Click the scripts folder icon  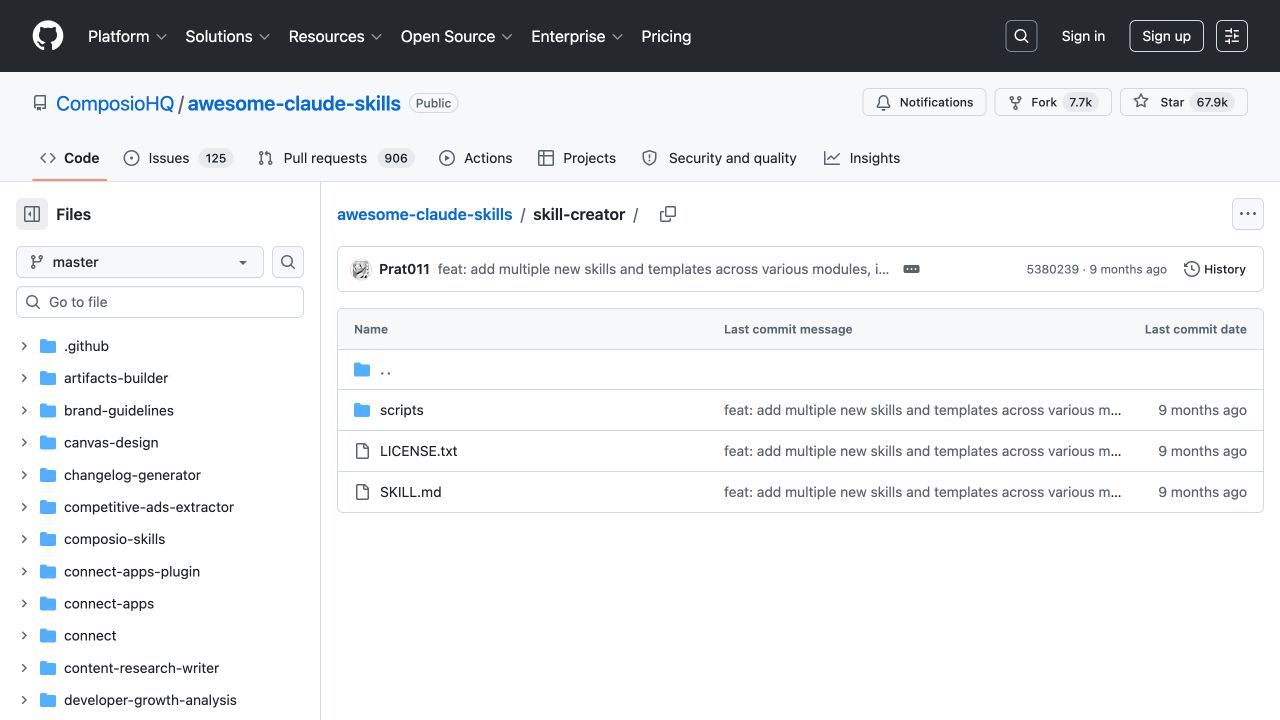point(362,410)
